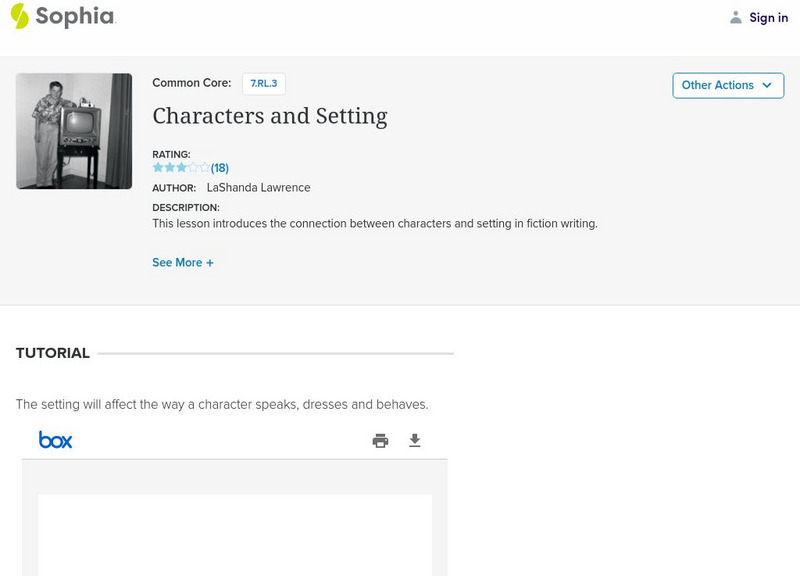Open author LaShanda Lawrence's profile
Viewport: 800px width, 576px height.
tap(258, 188)
